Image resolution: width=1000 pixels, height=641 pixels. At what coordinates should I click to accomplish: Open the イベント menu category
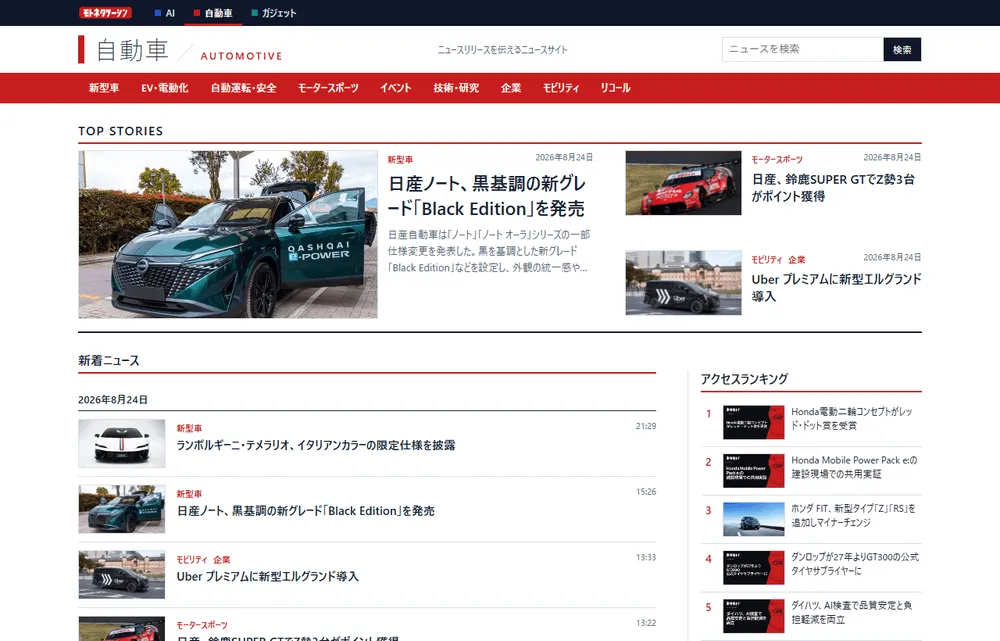(395, 88)
